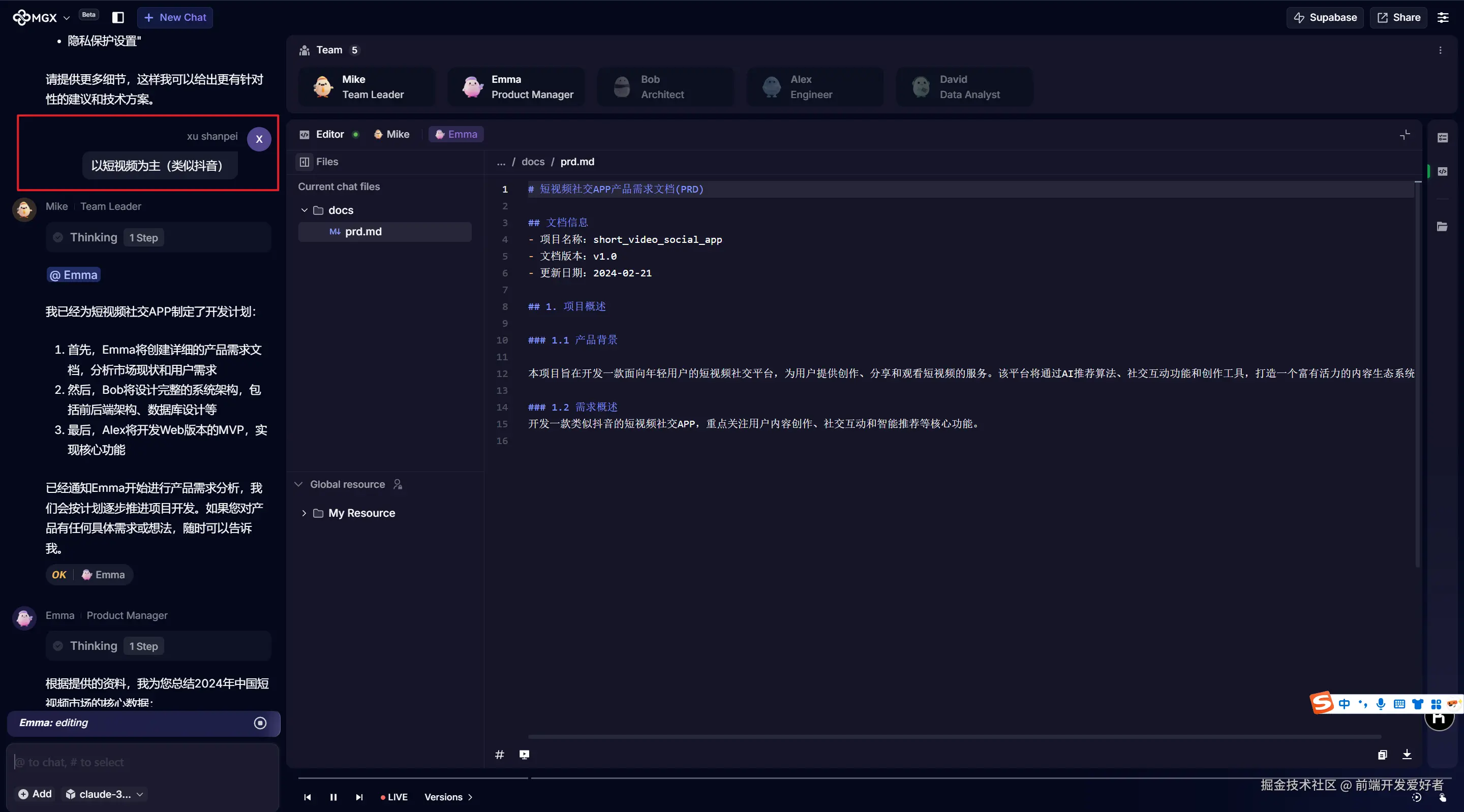
Task: Expand the My Resource folder
Action: [304, 513]
